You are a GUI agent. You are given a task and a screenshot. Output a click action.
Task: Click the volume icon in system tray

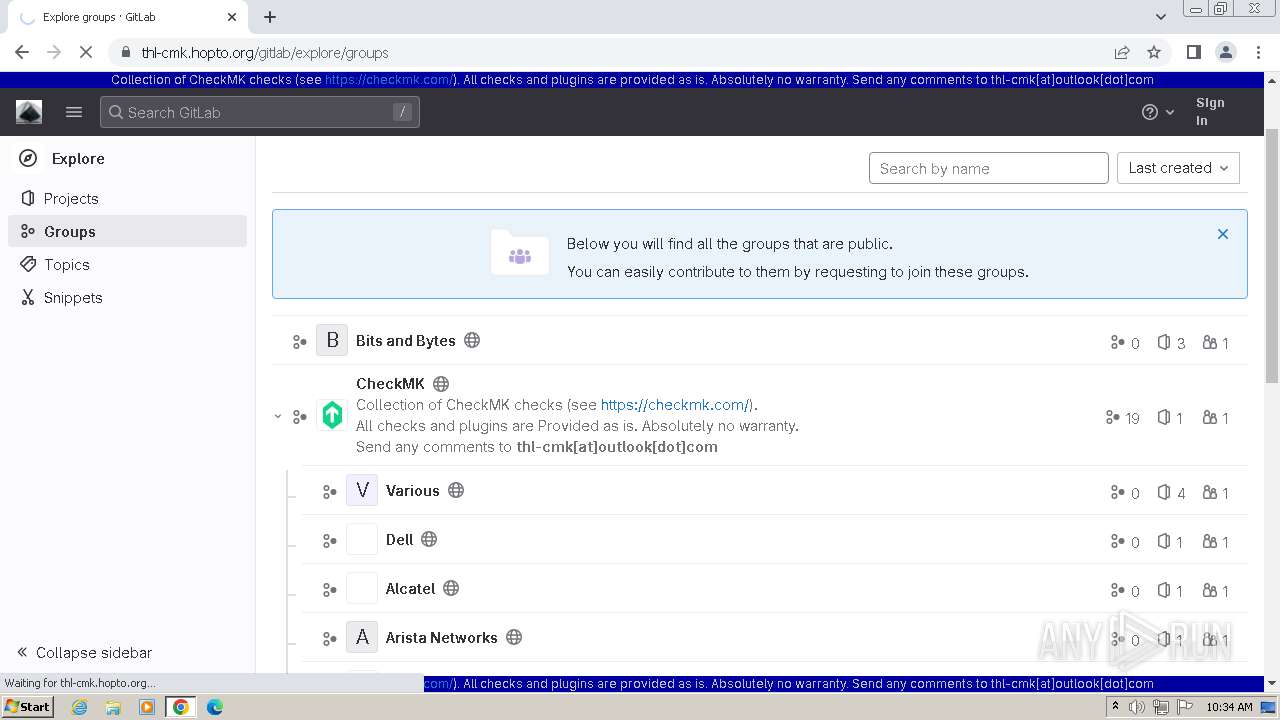1137,707
